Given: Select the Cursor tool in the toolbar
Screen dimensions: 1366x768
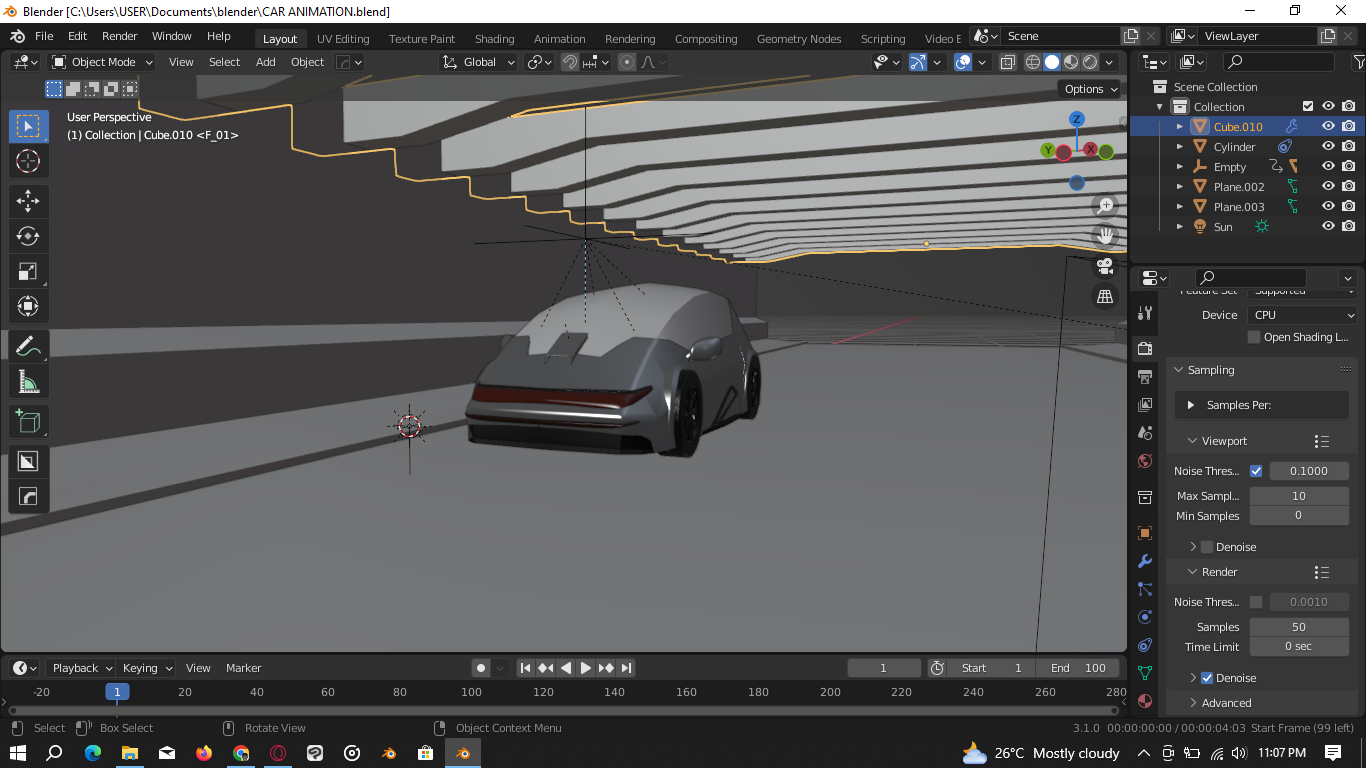Looking at the screenshot, I should tap(28, 162).
